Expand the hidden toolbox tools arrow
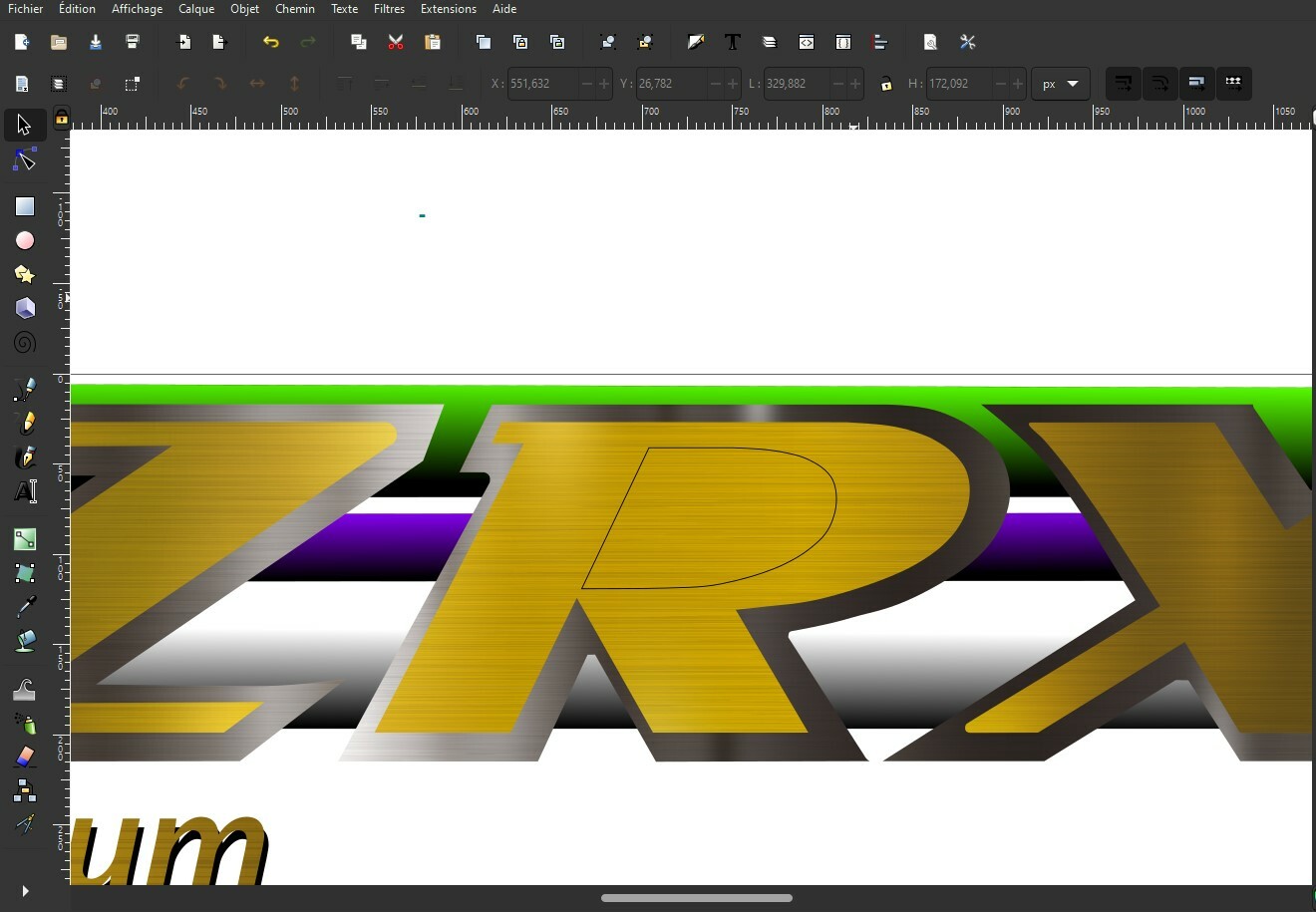This screenshot has height=912, width=1316. [x=25, y=891]
